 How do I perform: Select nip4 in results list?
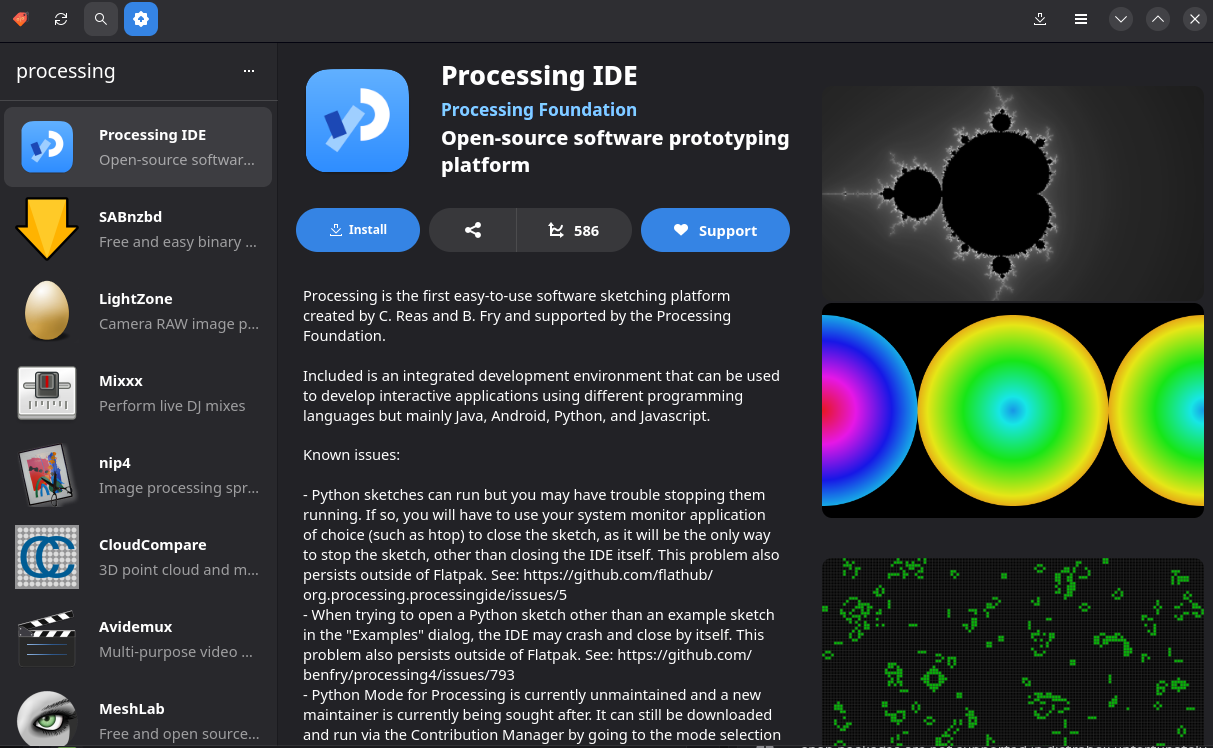[138, 475]
